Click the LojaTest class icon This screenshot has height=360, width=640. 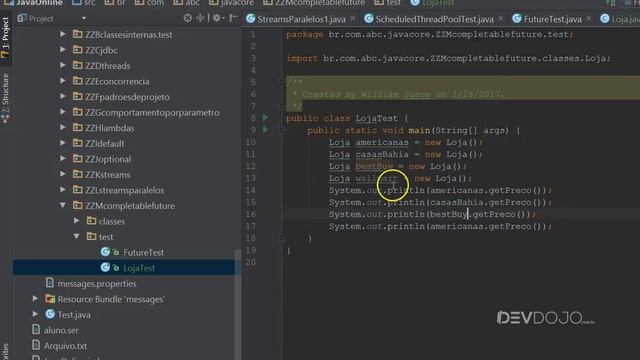pyautogui.click(x=105, y=267)
